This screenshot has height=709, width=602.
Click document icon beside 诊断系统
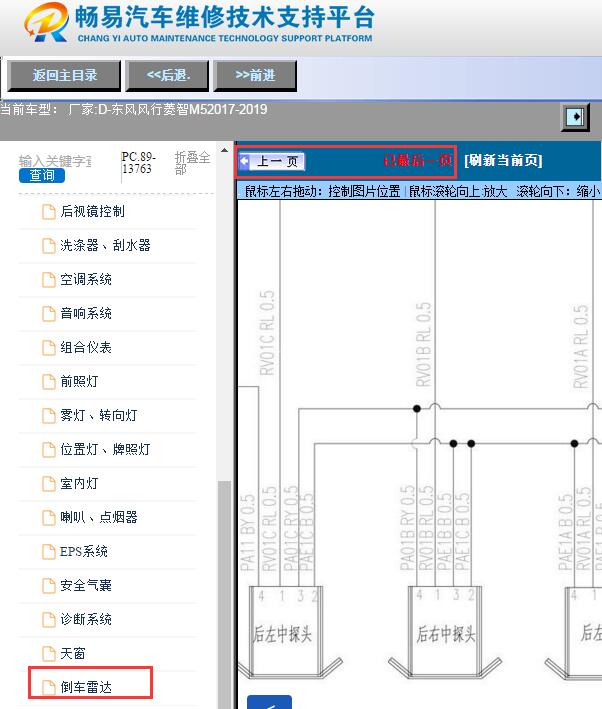point(48,620)
